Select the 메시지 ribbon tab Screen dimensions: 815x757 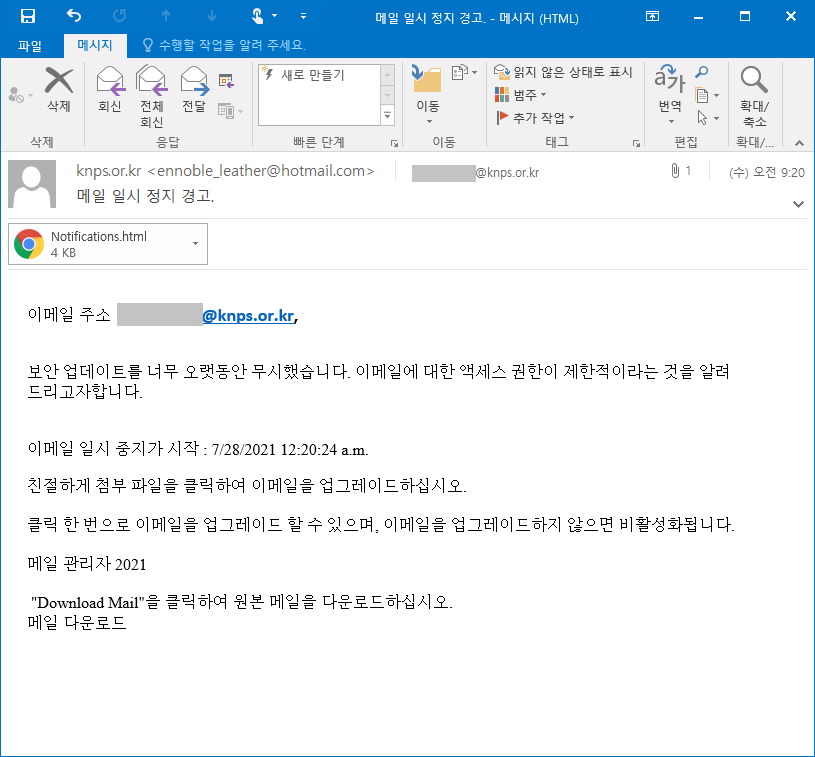[95, 45]
